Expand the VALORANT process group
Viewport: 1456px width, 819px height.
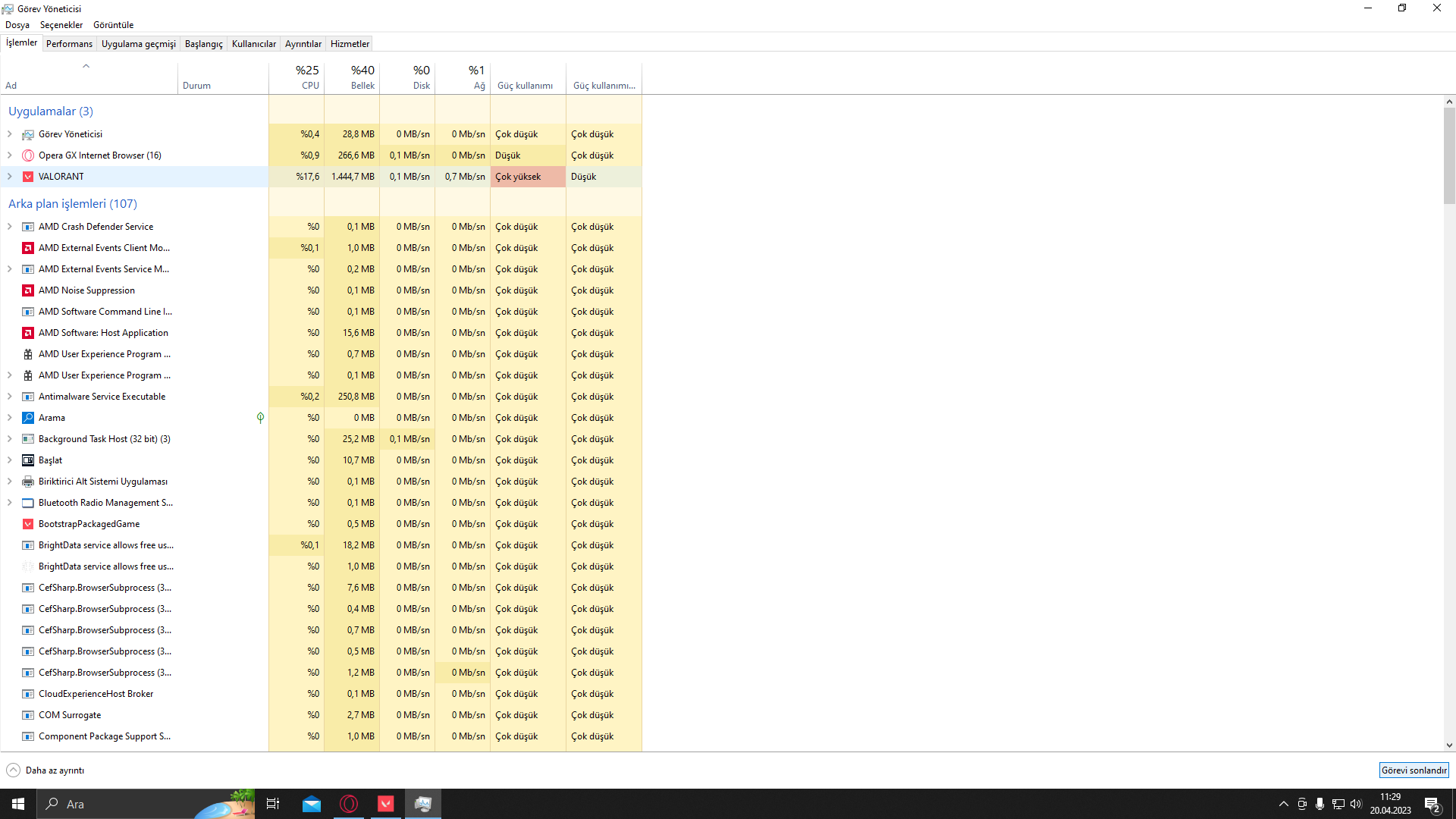[x=10, y=177]
